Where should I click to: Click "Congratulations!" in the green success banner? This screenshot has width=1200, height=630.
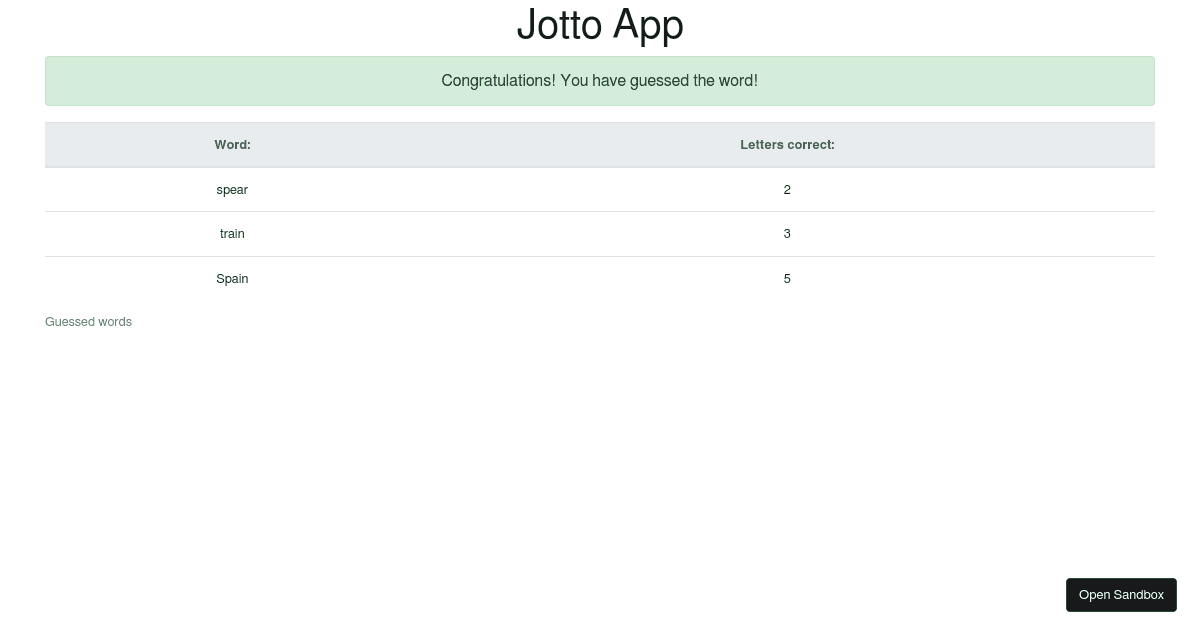point(498,81)
